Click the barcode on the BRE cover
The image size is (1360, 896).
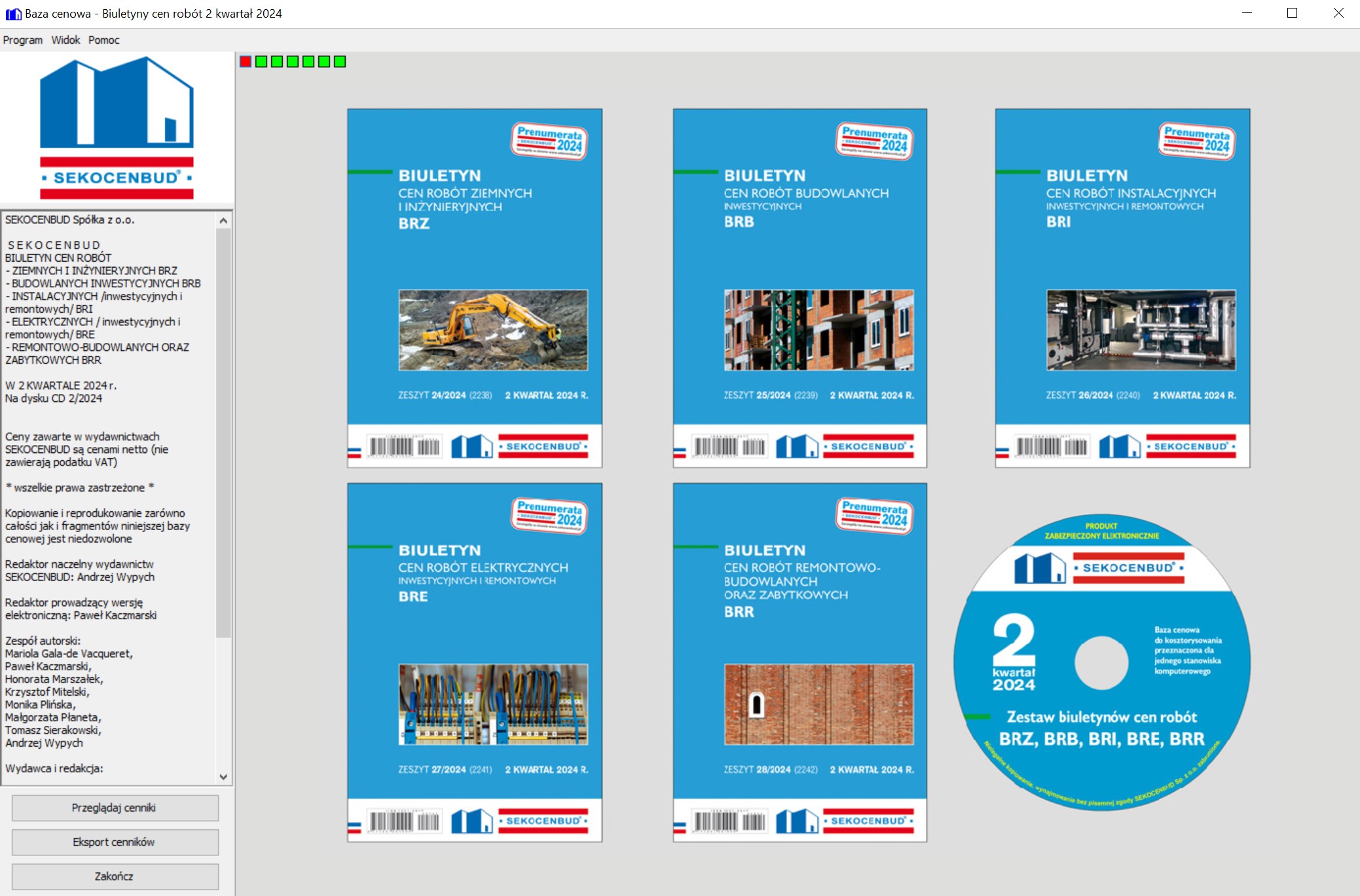point(405,821)
